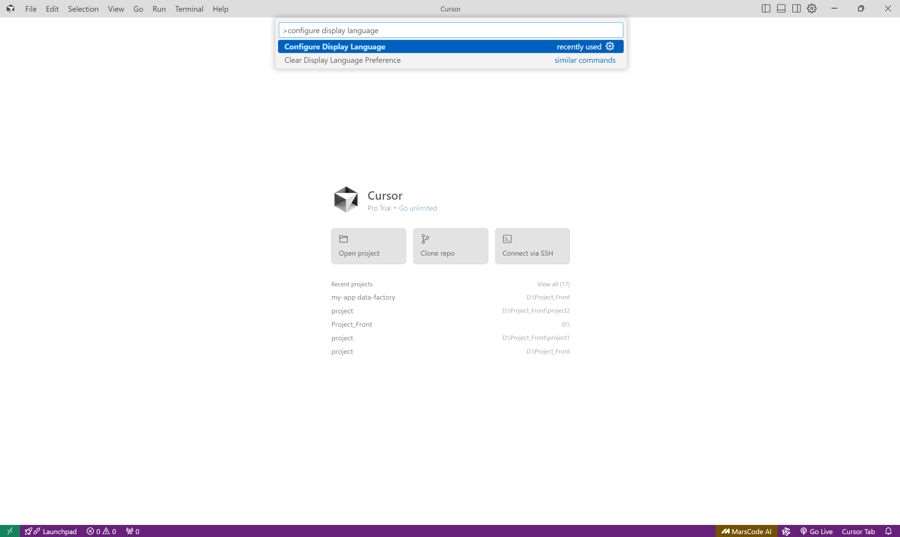The width and height of the screenshot is (900, 537).
Task: Click the Cursor app logo in the title bar
Action: coord(10,9)
